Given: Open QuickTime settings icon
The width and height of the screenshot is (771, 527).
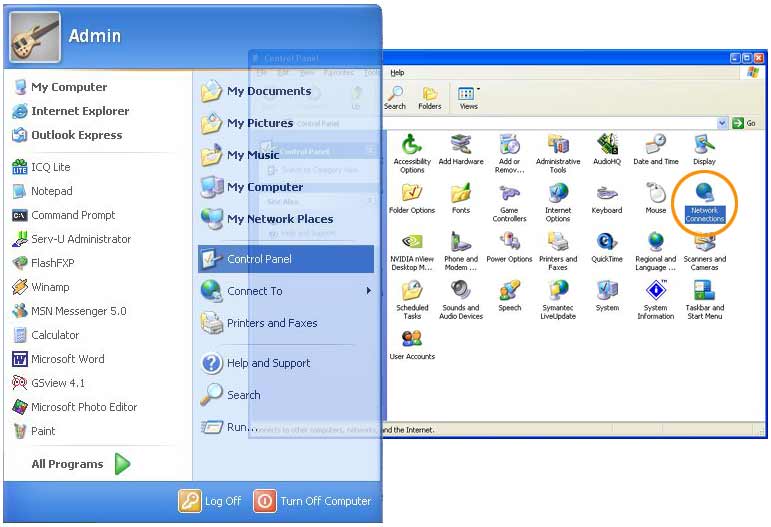Looking at the screenshot, I should click(x=607, y=247).
